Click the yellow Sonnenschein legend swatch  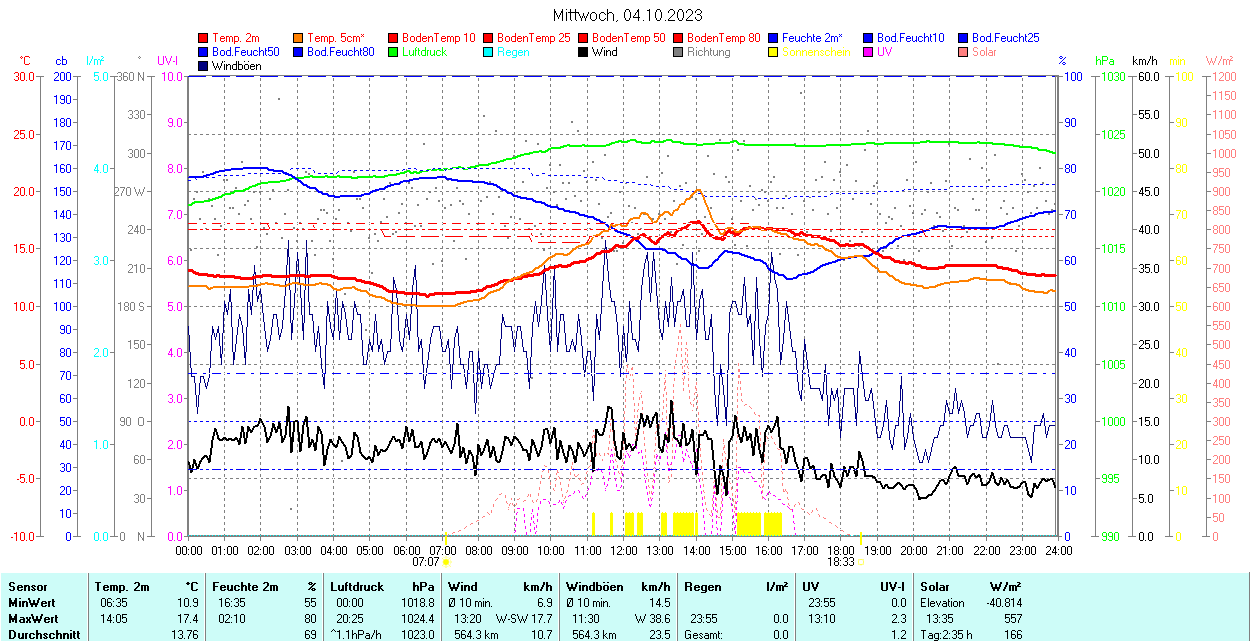click(774, 52)
